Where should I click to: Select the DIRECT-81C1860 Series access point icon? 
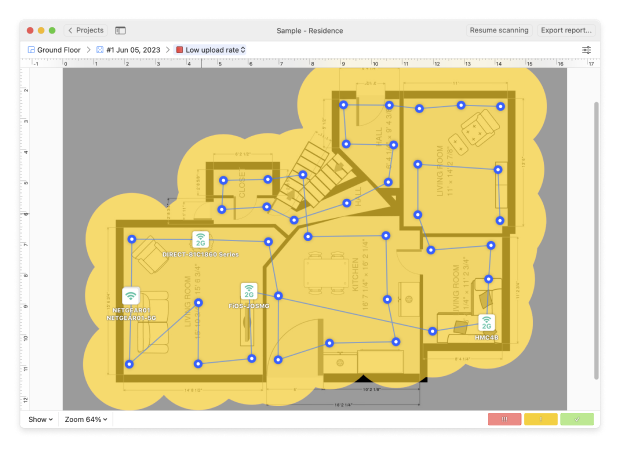(200, 239)
